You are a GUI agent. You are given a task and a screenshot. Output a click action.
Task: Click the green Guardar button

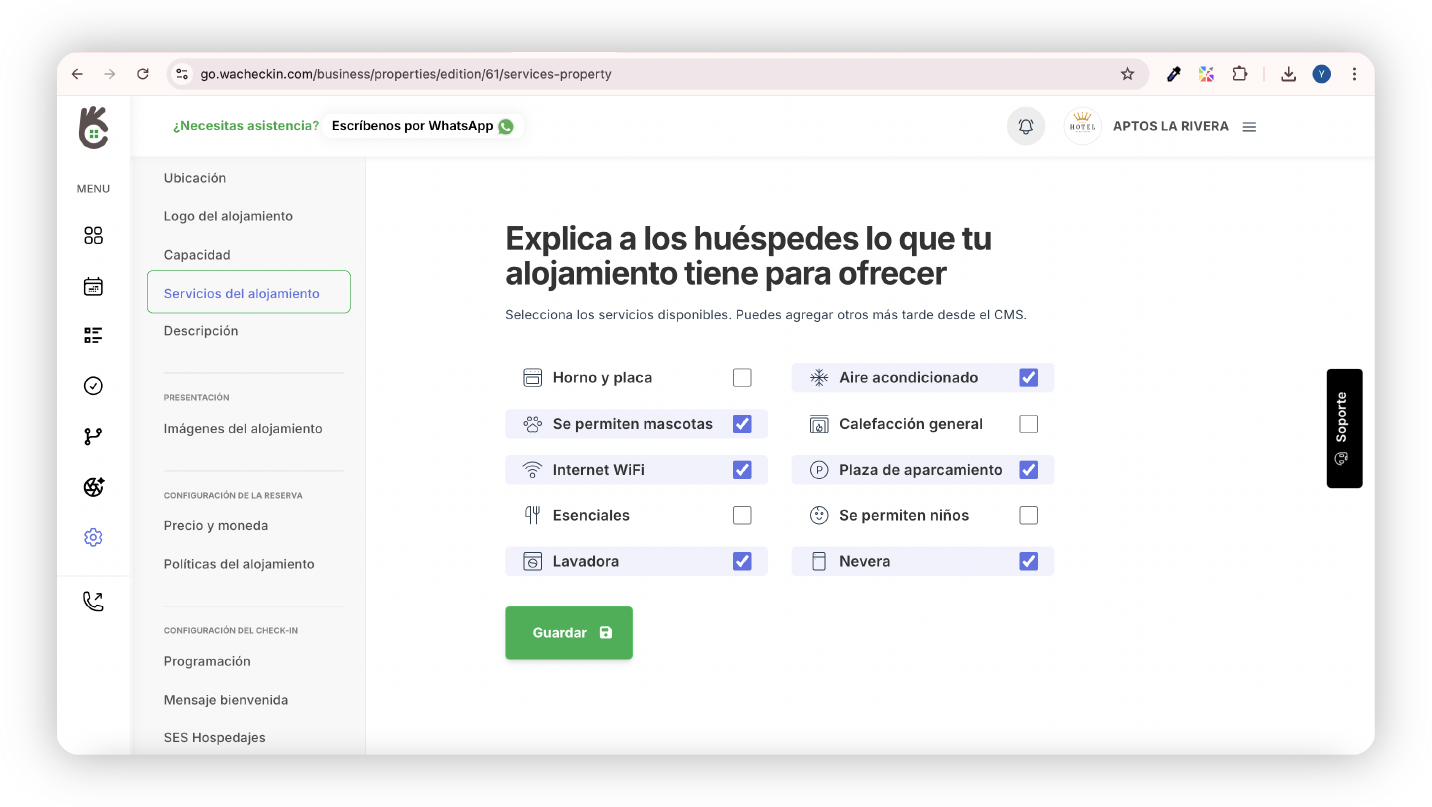(568, 633)
